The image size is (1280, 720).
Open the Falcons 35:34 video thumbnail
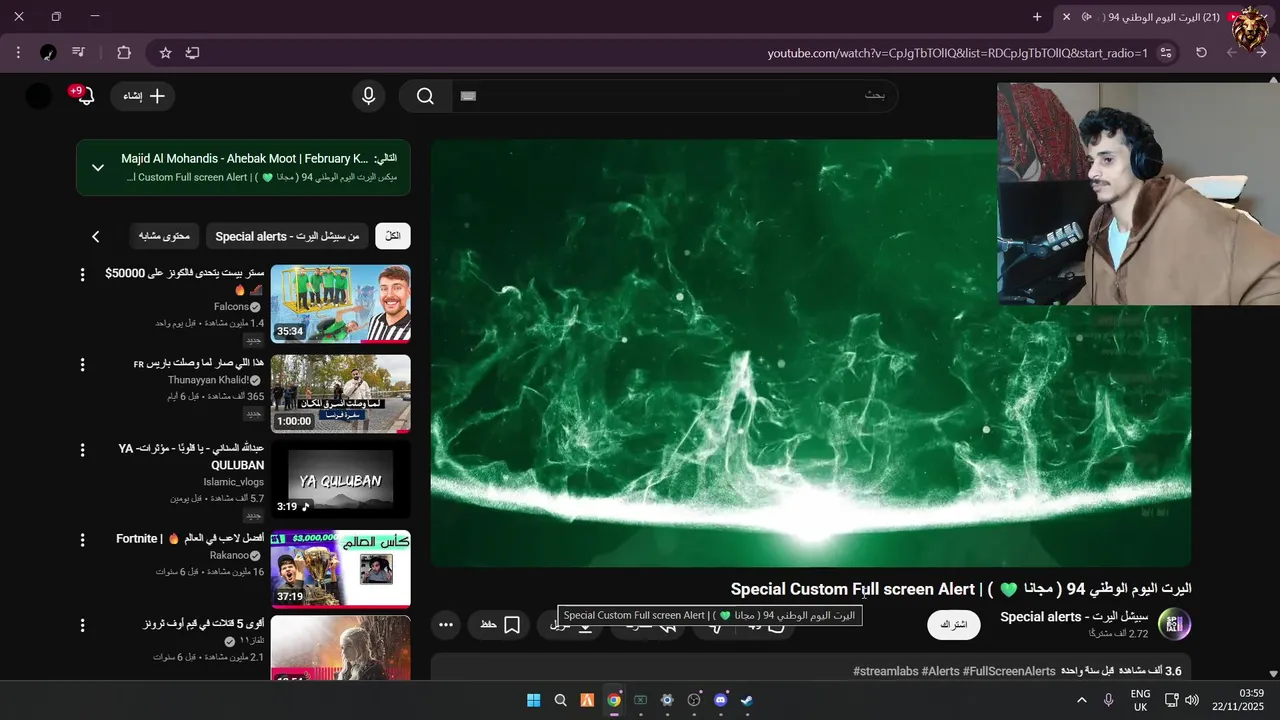[340, 304]
